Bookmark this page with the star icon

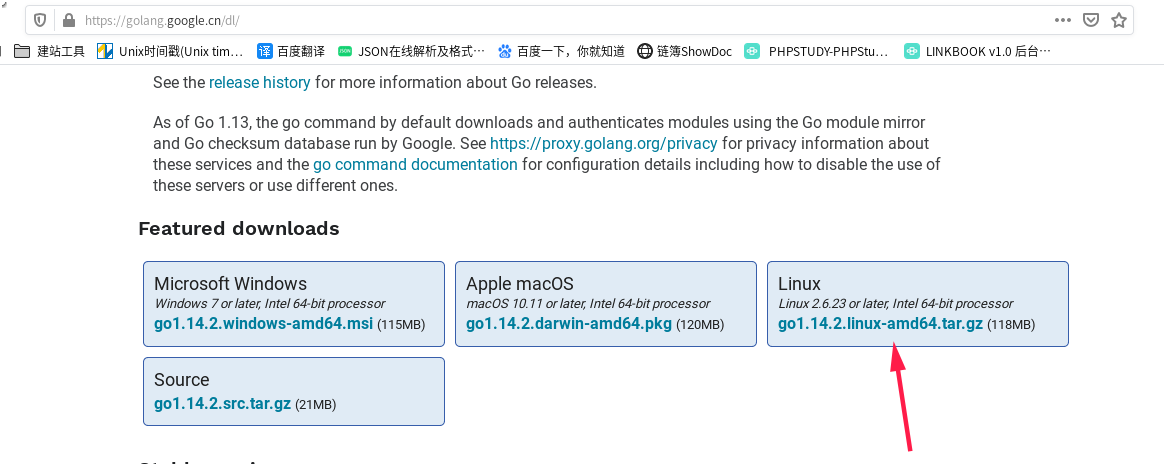(x=1119, y=20)
